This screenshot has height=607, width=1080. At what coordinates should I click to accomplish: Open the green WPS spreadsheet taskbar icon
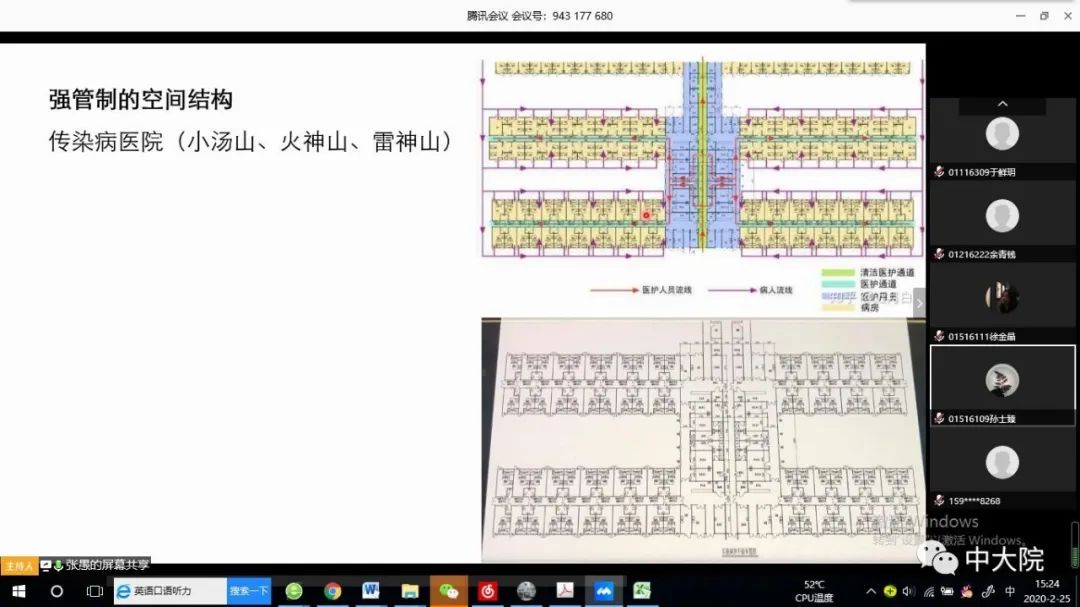642,591
